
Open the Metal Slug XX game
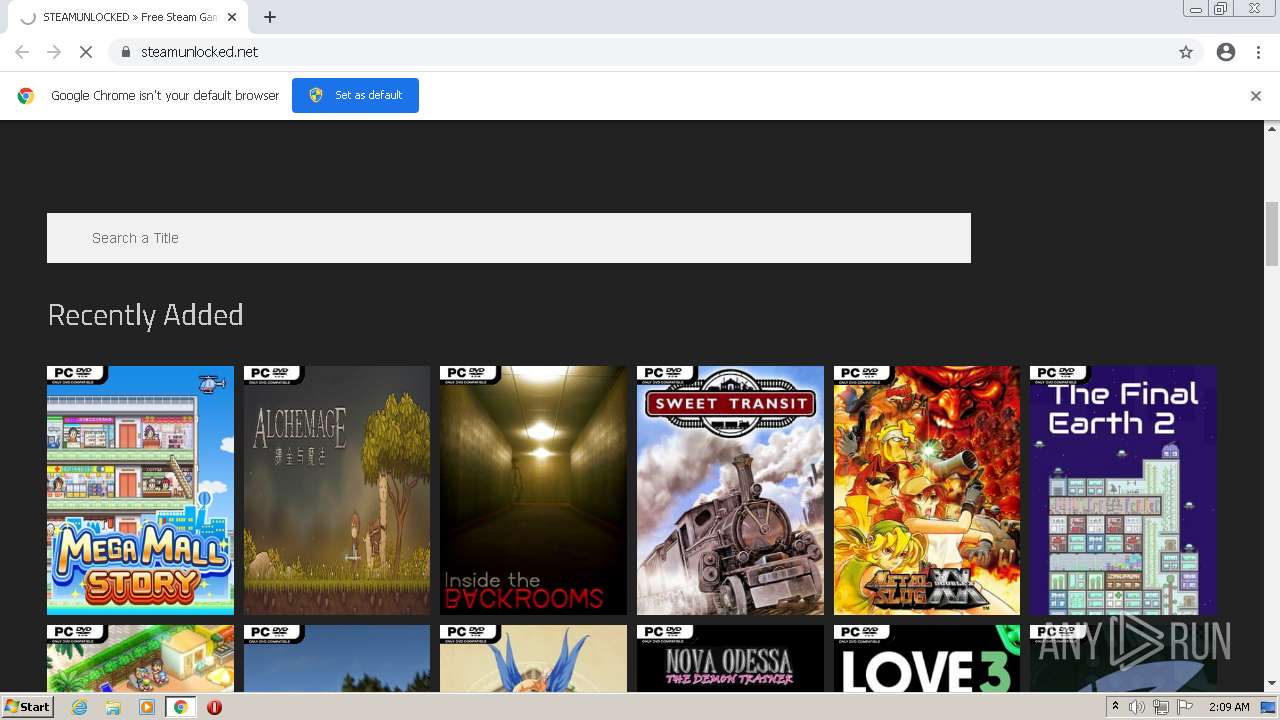[927, 490]
